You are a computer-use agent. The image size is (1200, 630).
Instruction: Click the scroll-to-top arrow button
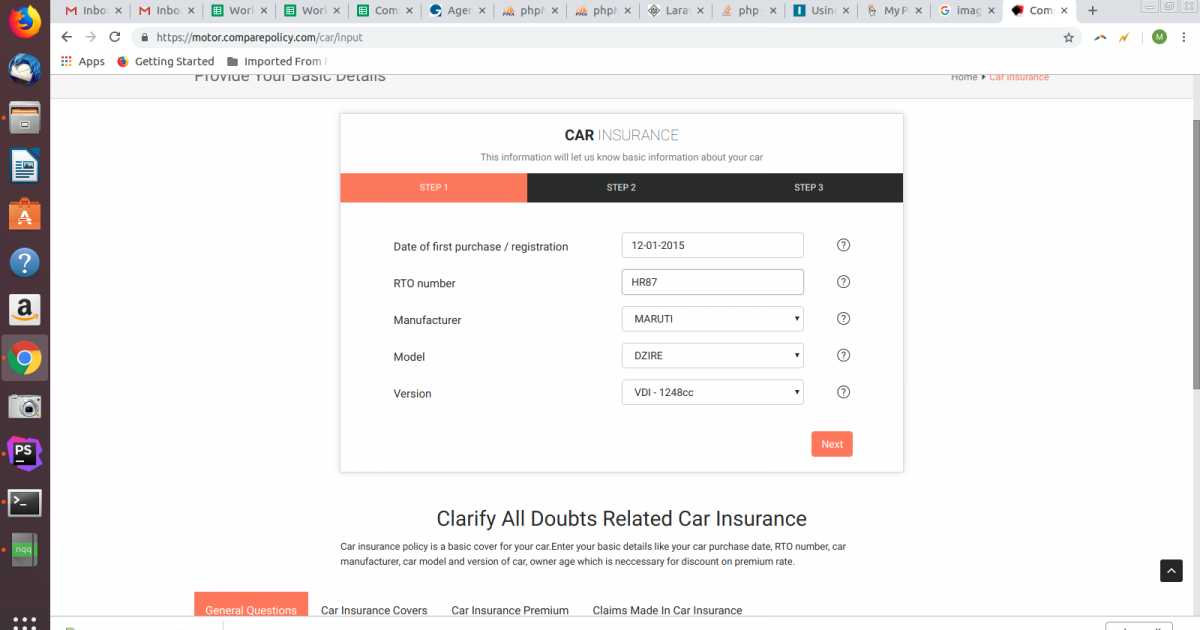coord(1171,570)
